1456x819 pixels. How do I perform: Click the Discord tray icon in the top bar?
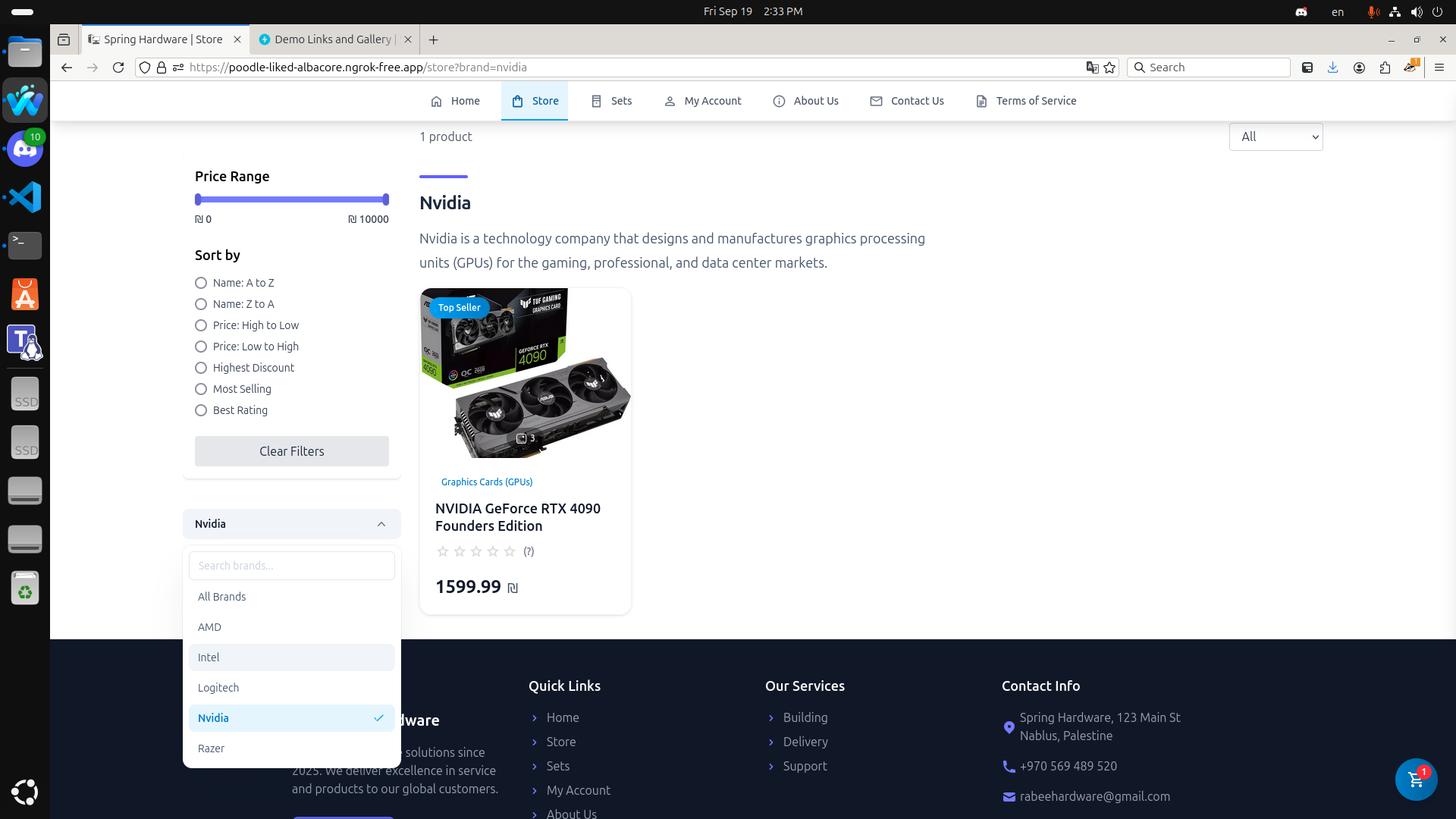[x=1301, y=11]
